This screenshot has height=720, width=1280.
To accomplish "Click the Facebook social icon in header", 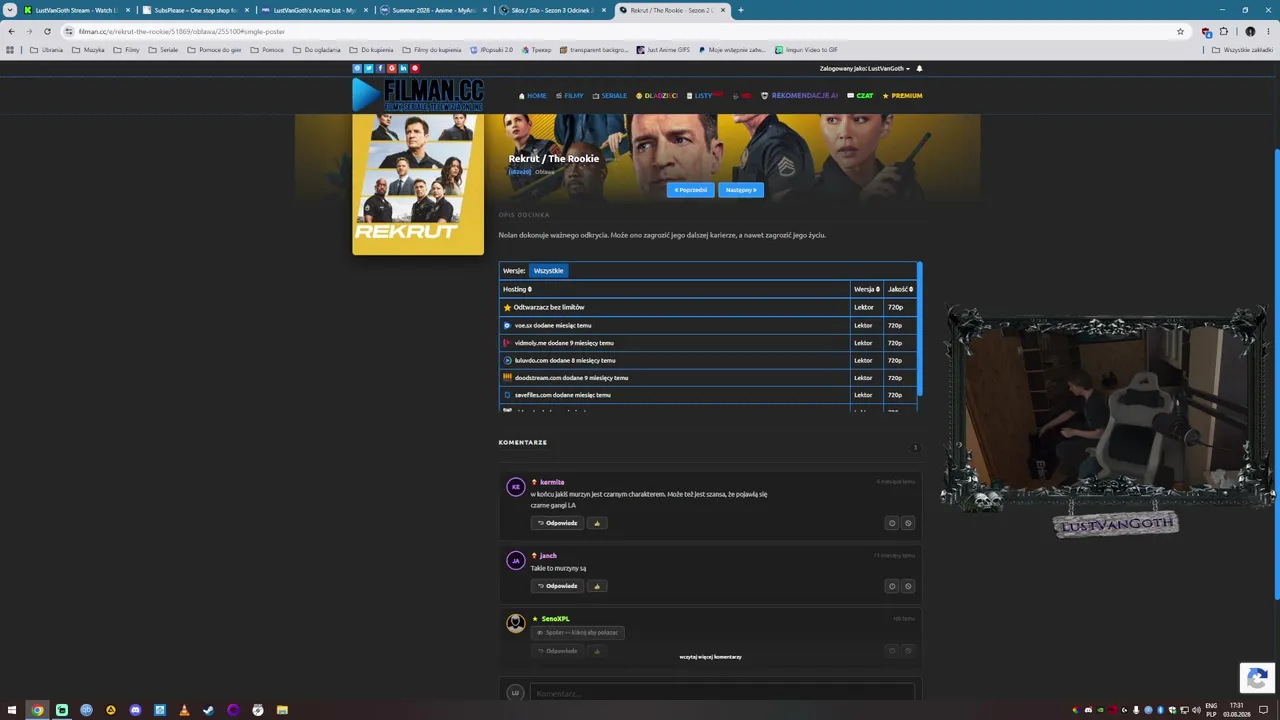I will tap(380, 68).
